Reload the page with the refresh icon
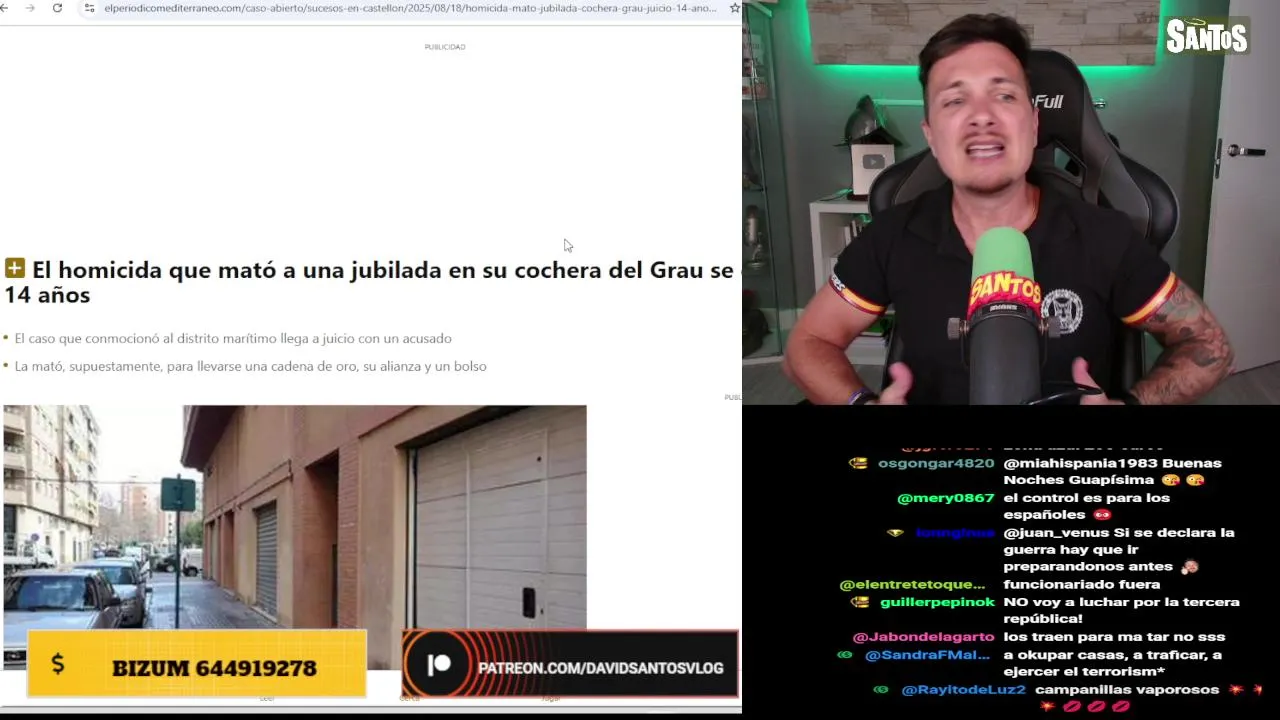 pos(57,8)
